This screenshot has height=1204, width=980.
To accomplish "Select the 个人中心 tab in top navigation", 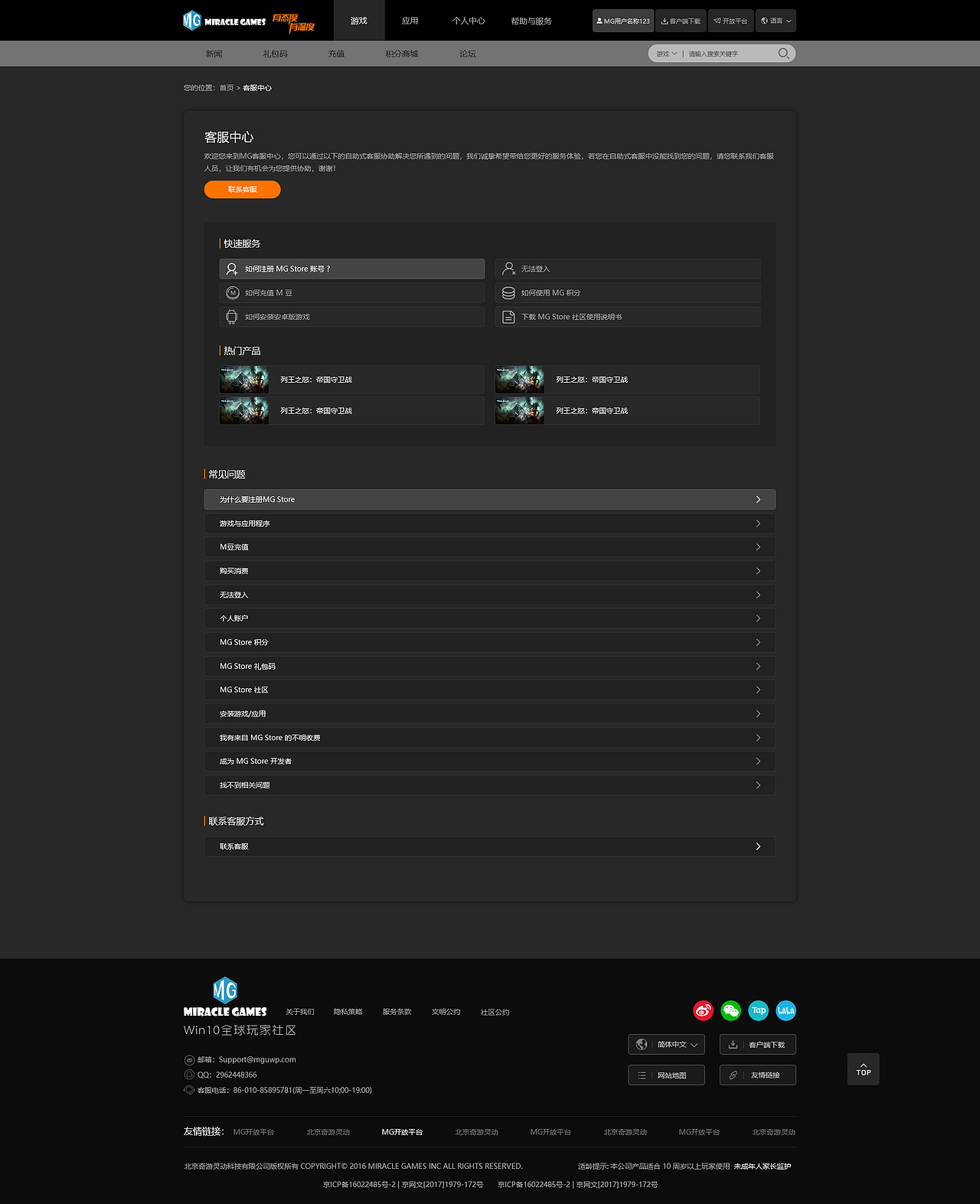I will pyautogui.click(x=469, y=21).
